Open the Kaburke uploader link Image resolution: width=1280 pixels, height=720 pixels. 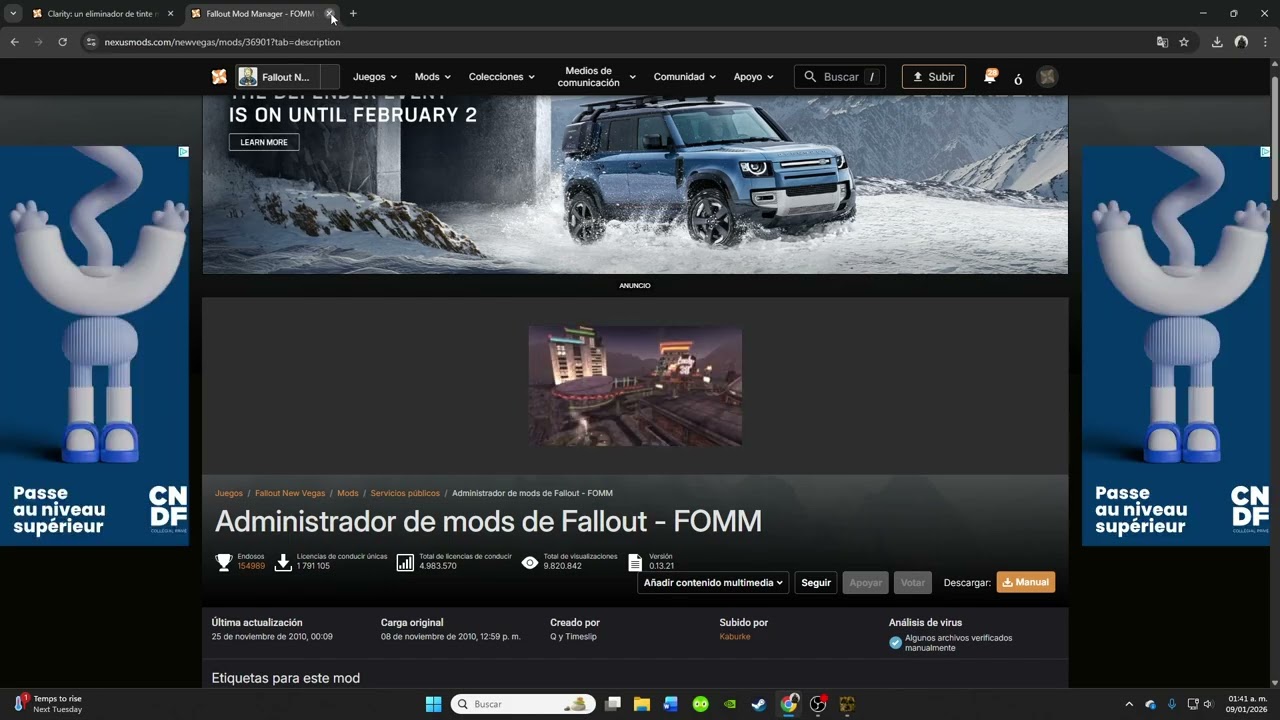[735, 637]
